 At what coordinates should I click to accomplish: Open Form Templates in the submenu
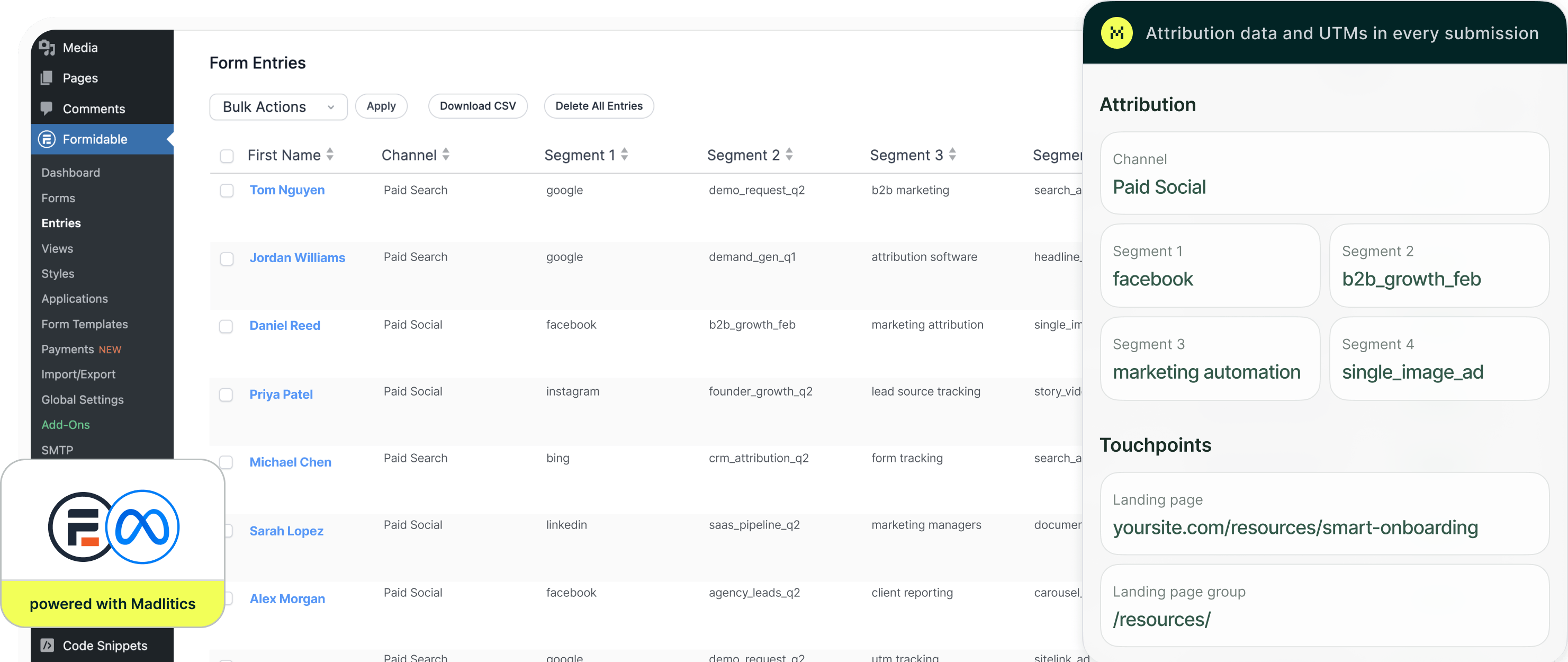(85, 324)
